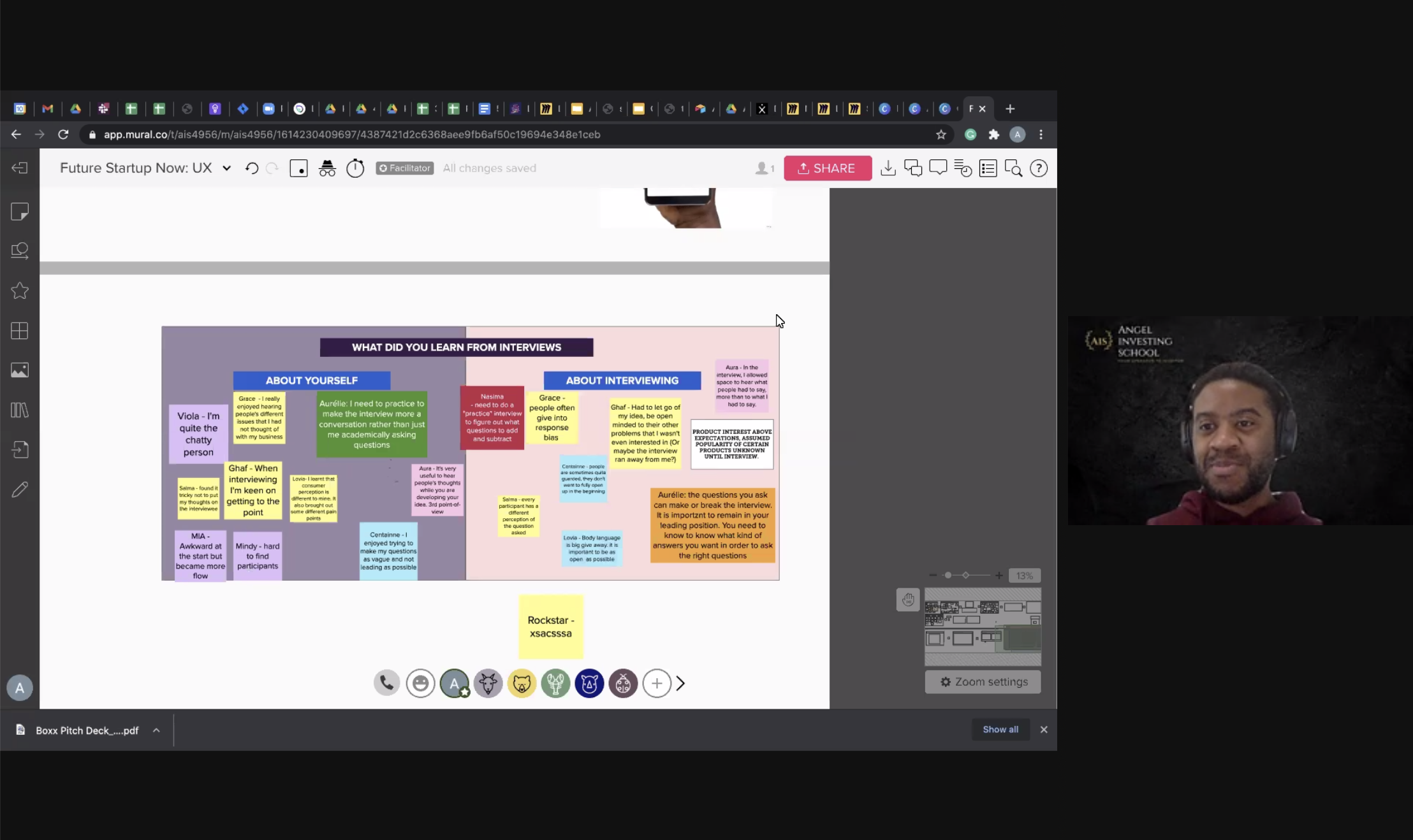Toggle private mode incognito icon
The image size is (1413, 840).
pos(327,168)
